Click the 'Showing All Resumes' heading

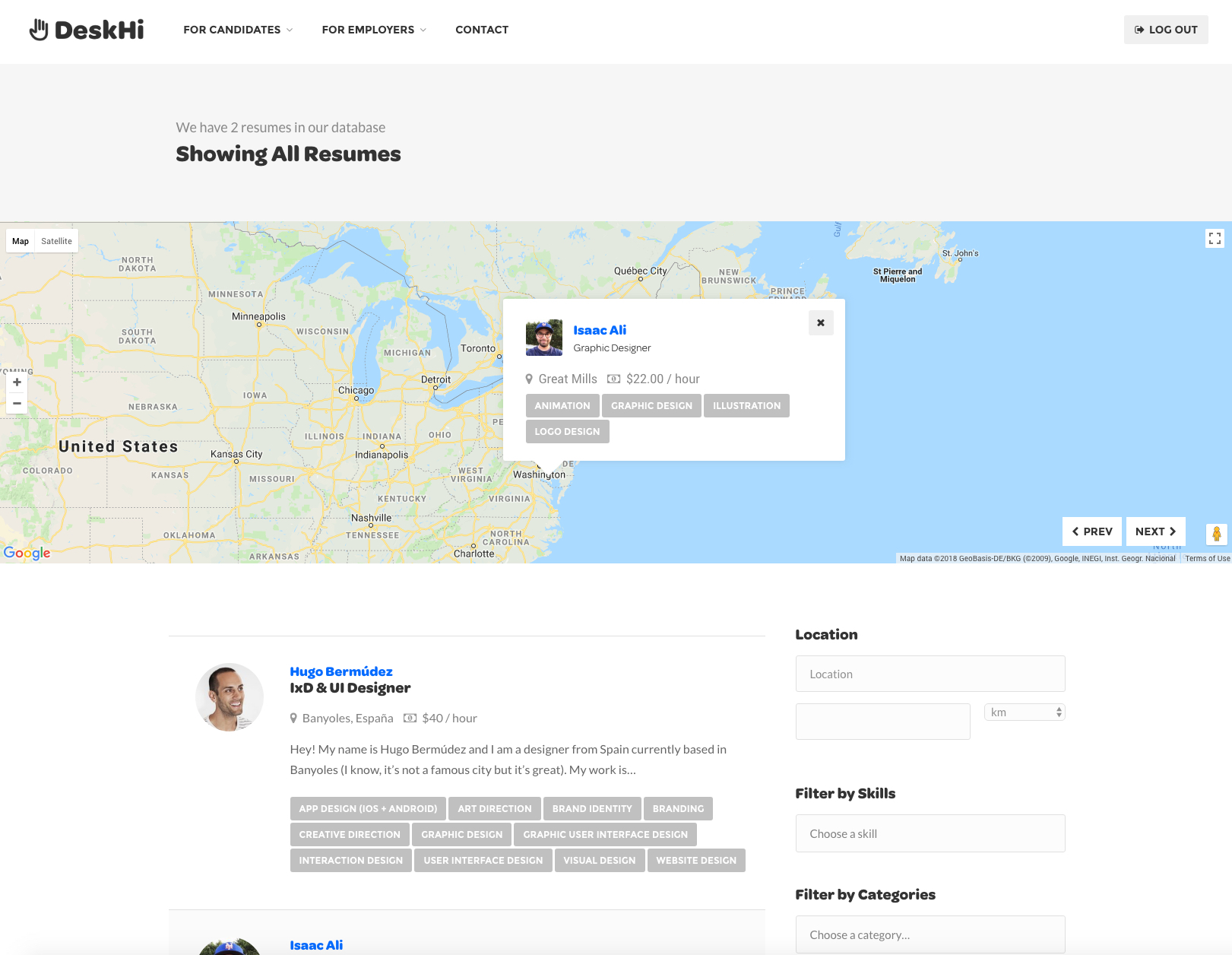[x=288, y=154]
